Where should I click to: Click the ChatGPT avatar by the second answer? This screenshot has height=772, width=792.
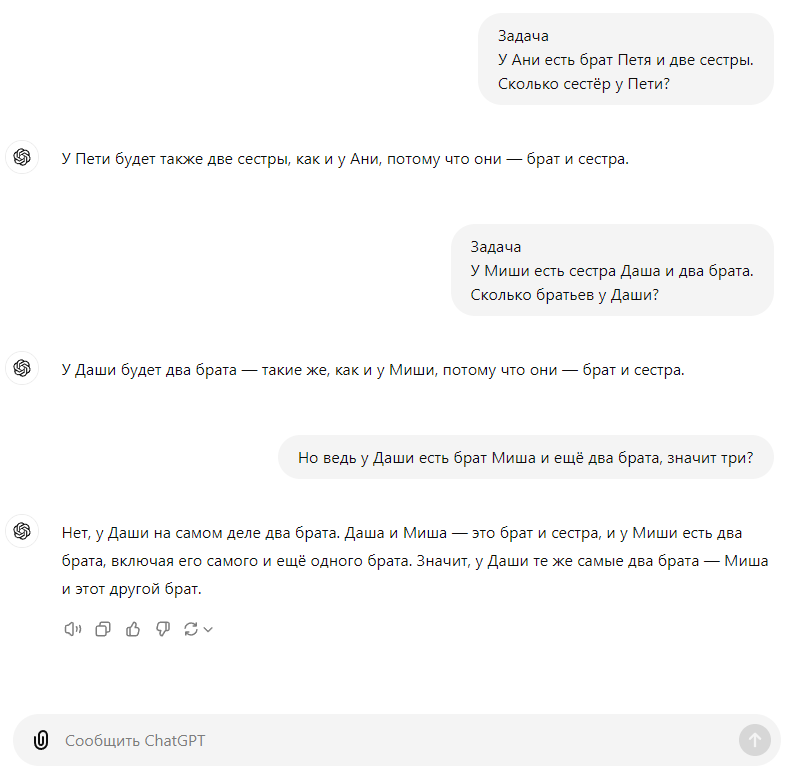22,369
